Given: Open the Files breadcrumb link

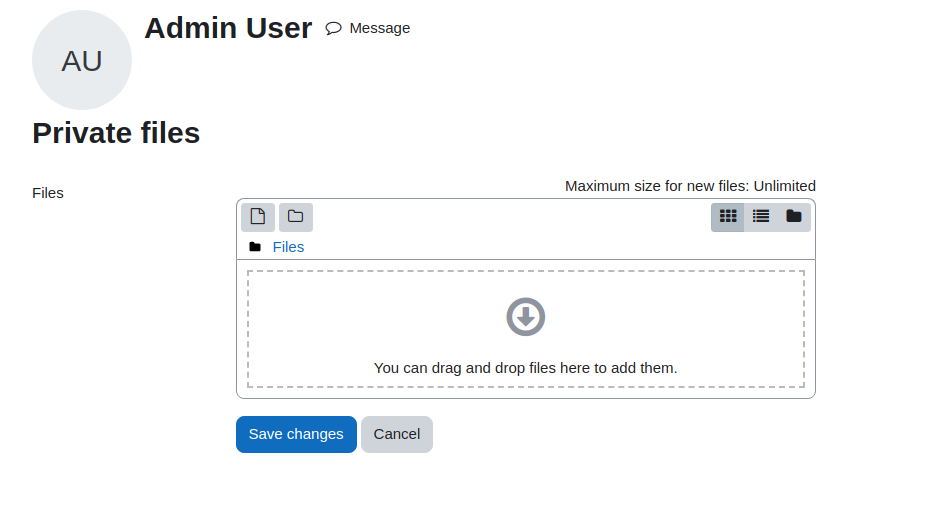Looking at the screenshot, I should coord(288,247).
